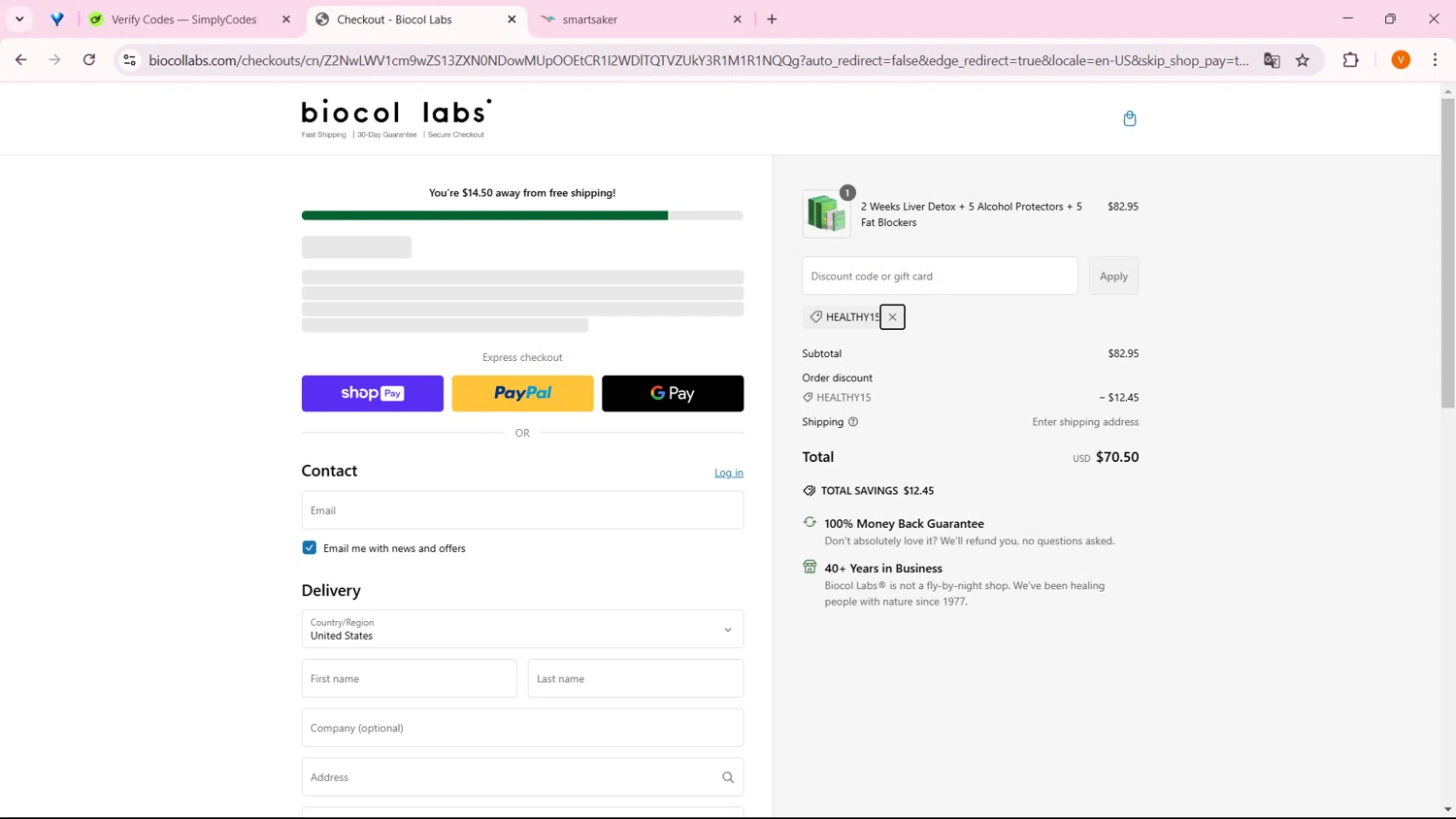Viewport: 1456px width, 819px height.
Task: Click the tag icon beside TOTAL SAVINGS
Action: click(810, 491)
